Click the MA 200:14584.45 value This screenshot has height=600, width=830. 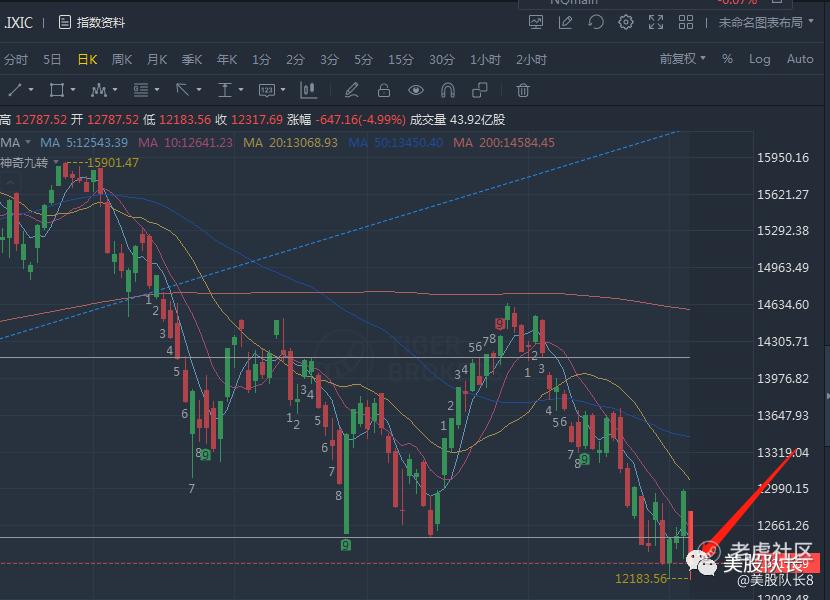504,142
